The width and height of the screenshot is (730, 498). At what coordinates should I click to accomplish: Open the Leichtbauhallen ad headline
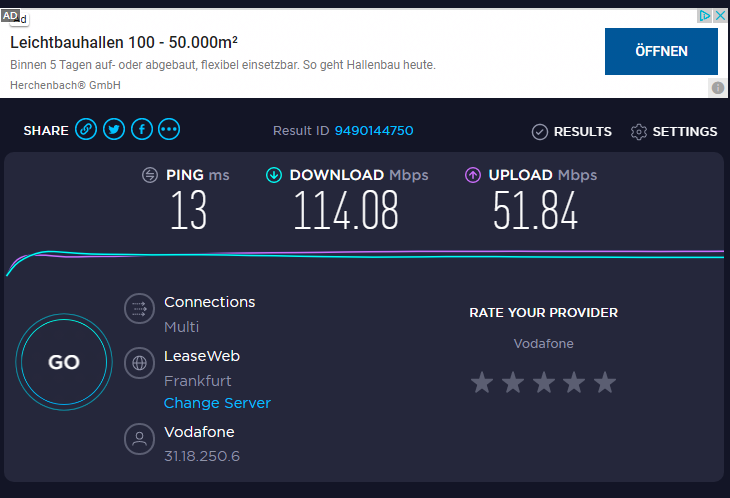pos(124,43)
